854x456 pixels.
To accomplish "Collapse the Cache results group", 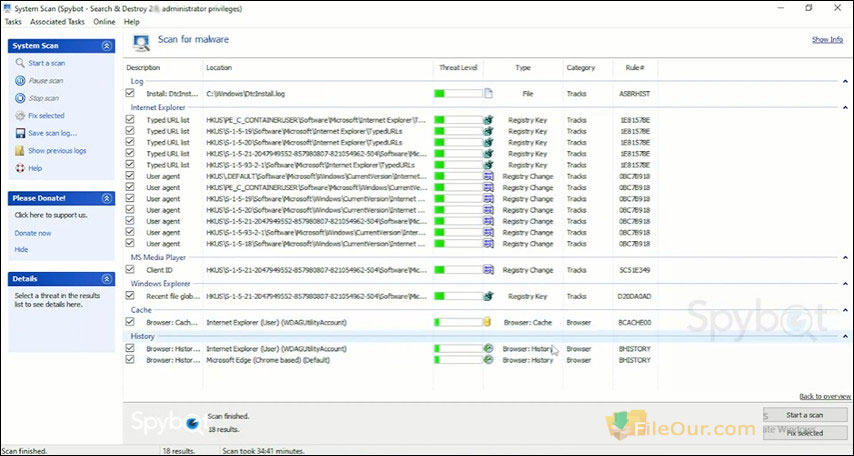I will [x=845, y=310].
